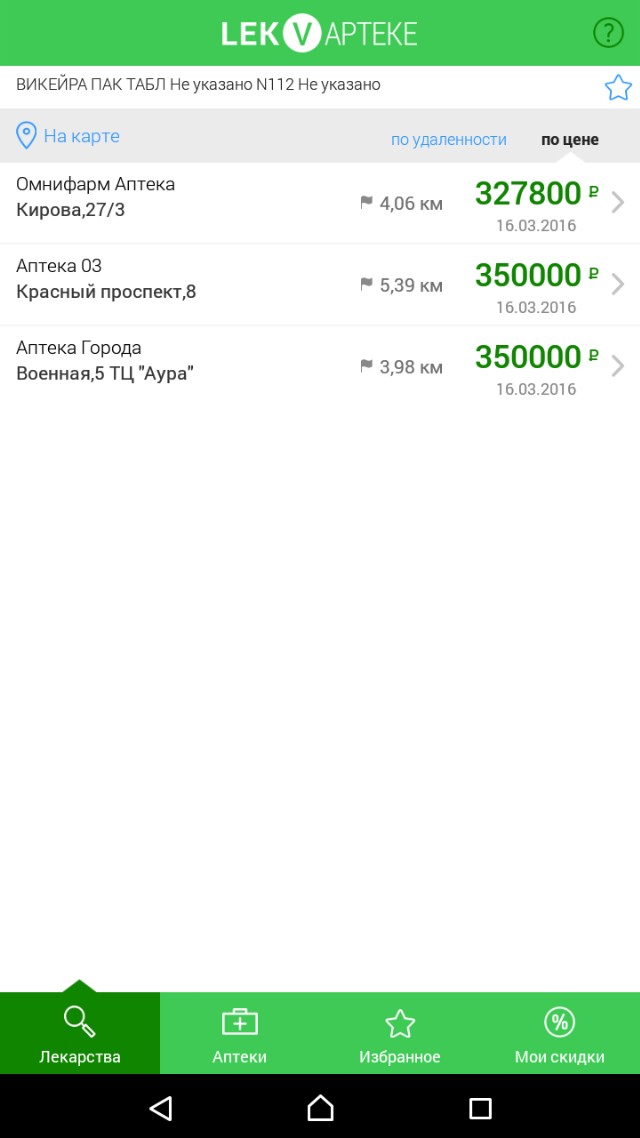Expand Омнифарм Аптека details chevron

[618, 203]
